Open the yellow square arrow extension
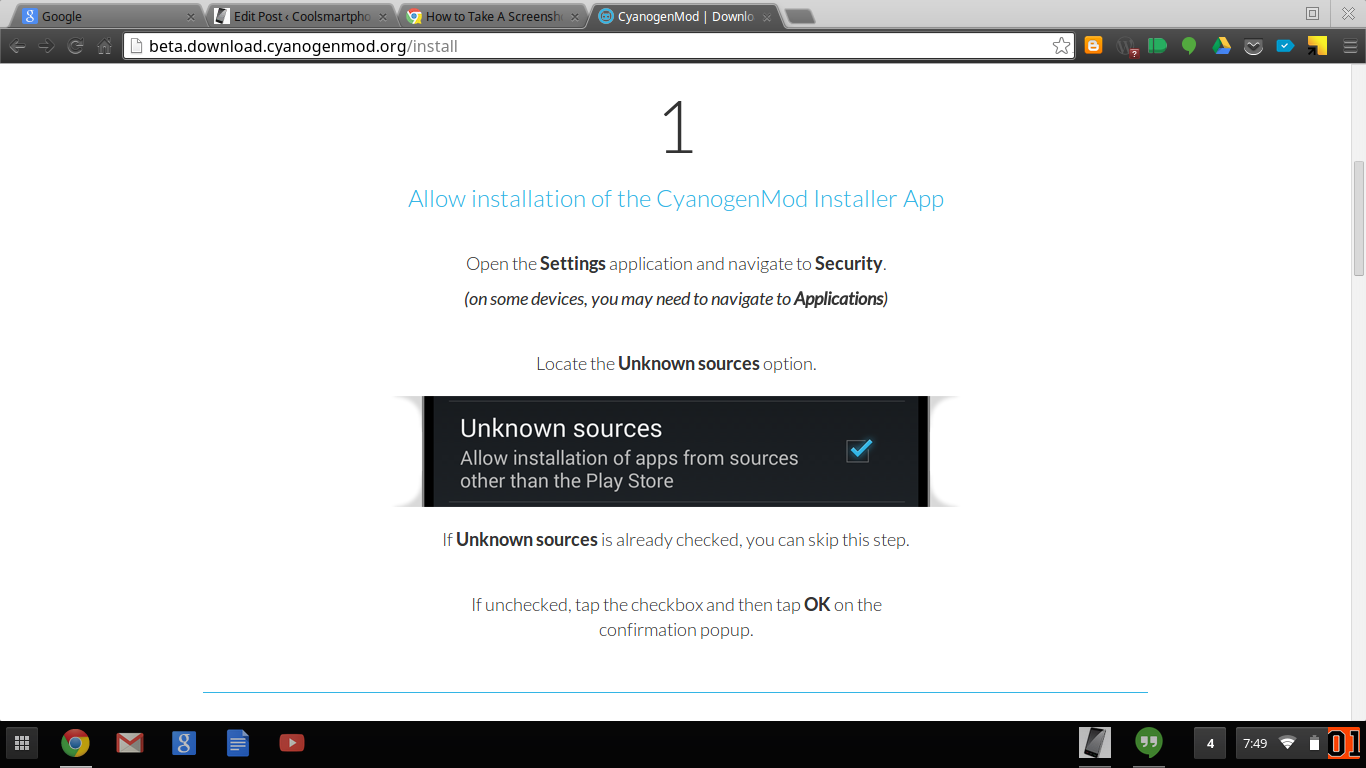This screenshot has height=768, width=1366. 1317,45
